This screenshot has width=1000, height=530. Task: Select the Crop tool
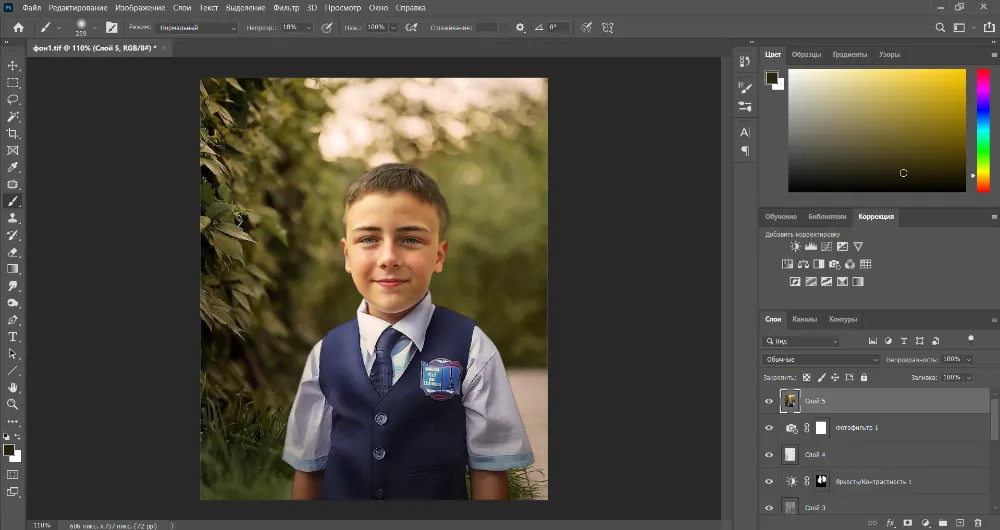pos(13,133)
